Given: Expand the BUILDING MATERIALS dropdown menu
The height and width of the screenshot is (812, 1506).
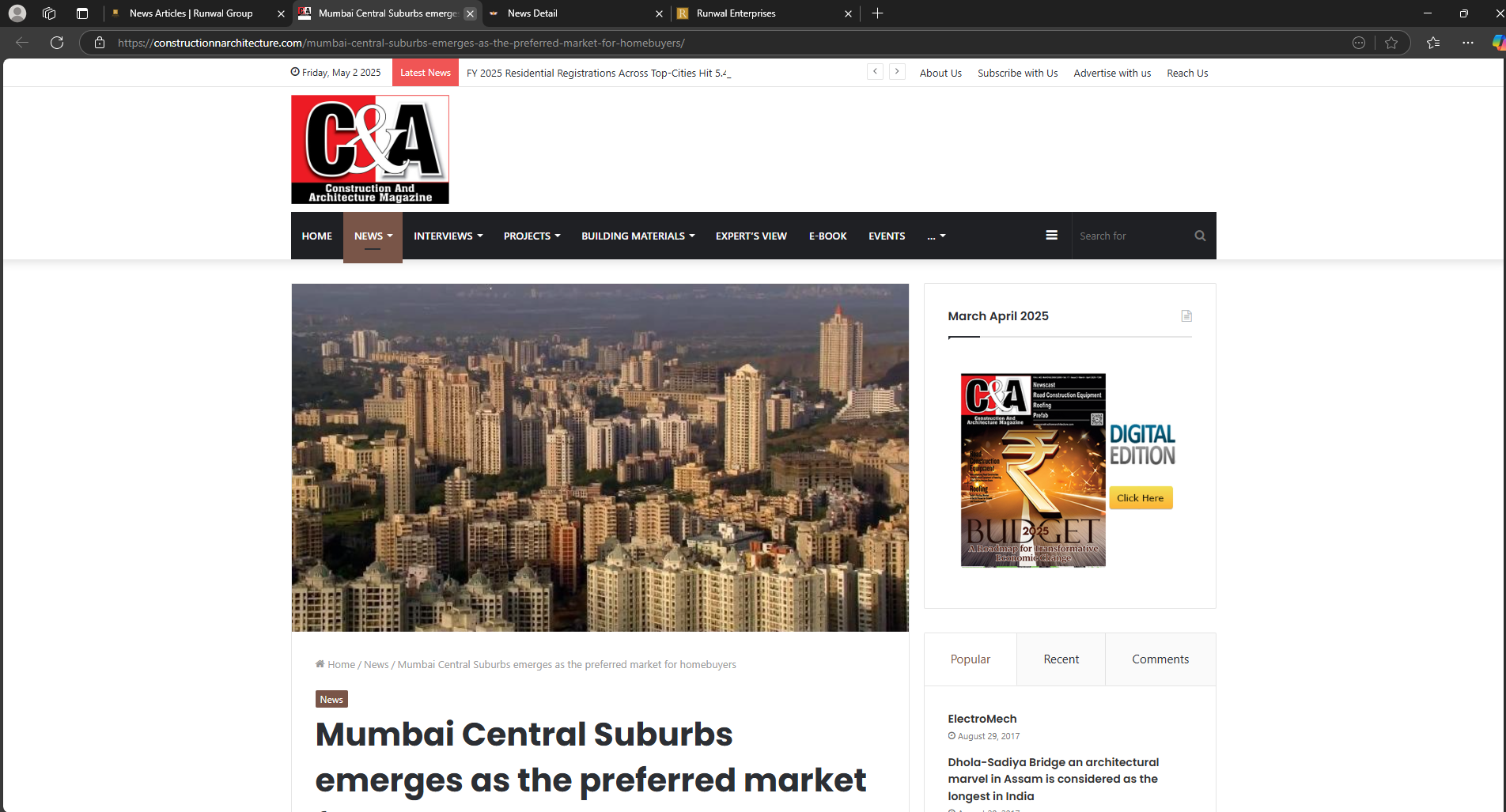Looking at the screenshot, I should [x=638, y=236].
